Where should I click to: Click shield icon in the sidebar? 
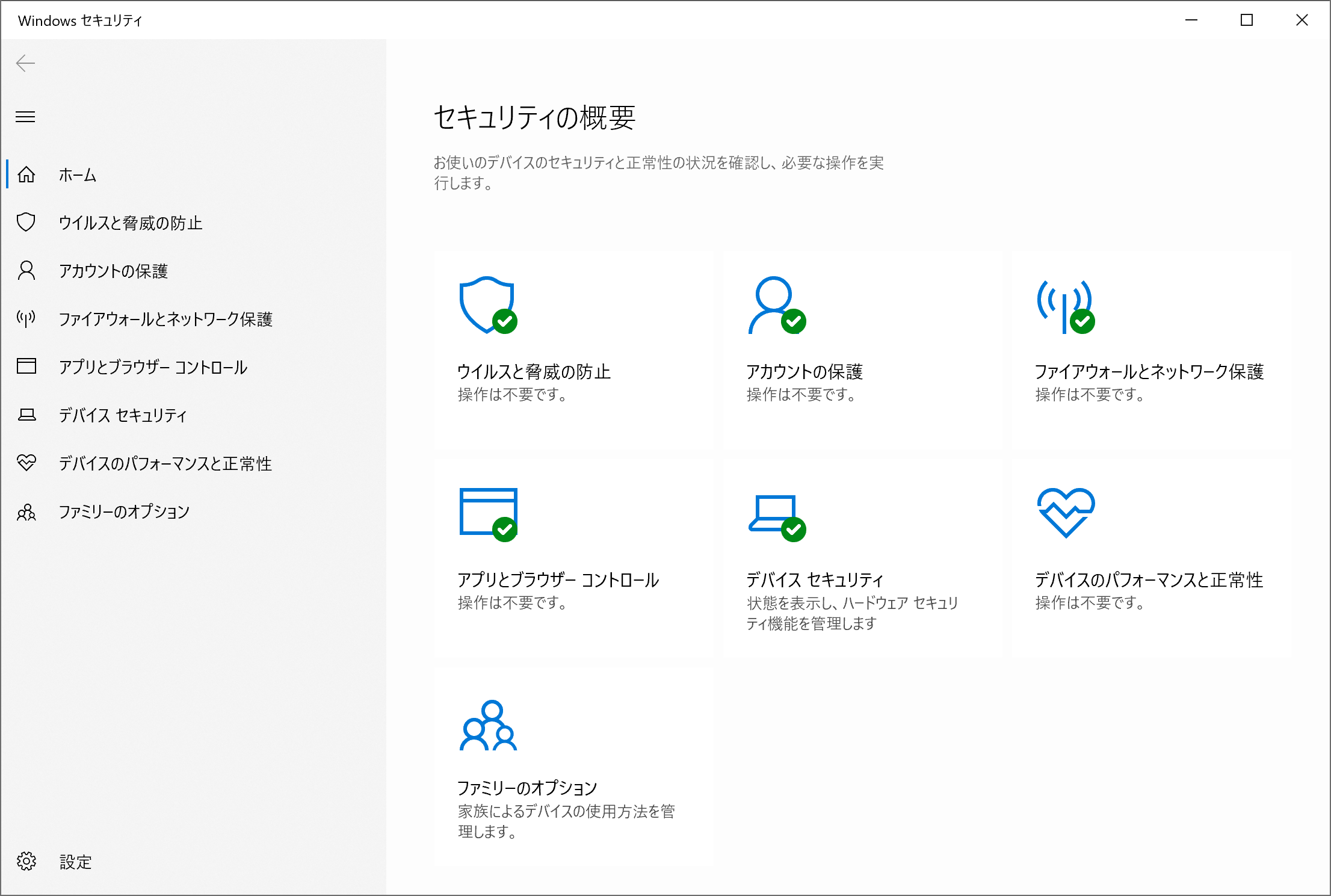(x=26, y=223)
